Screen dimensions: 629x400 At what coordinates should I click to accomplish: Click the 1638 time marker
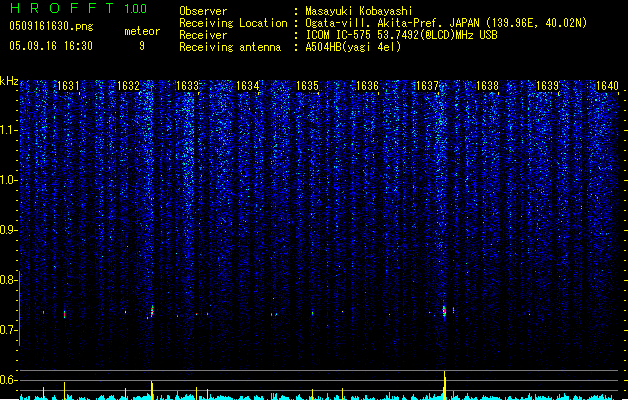point(487,86)
